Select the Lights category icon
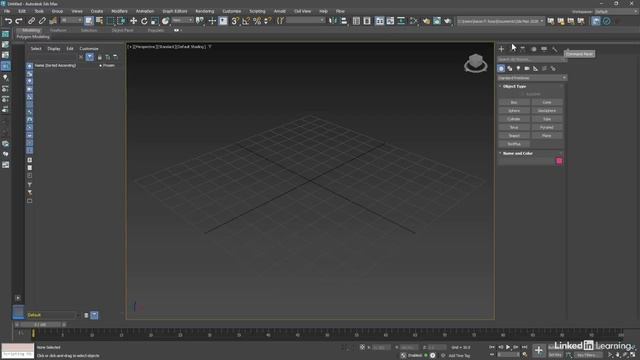Image resolution: width=640 pixels, height=360 pixels. [518, 69]
